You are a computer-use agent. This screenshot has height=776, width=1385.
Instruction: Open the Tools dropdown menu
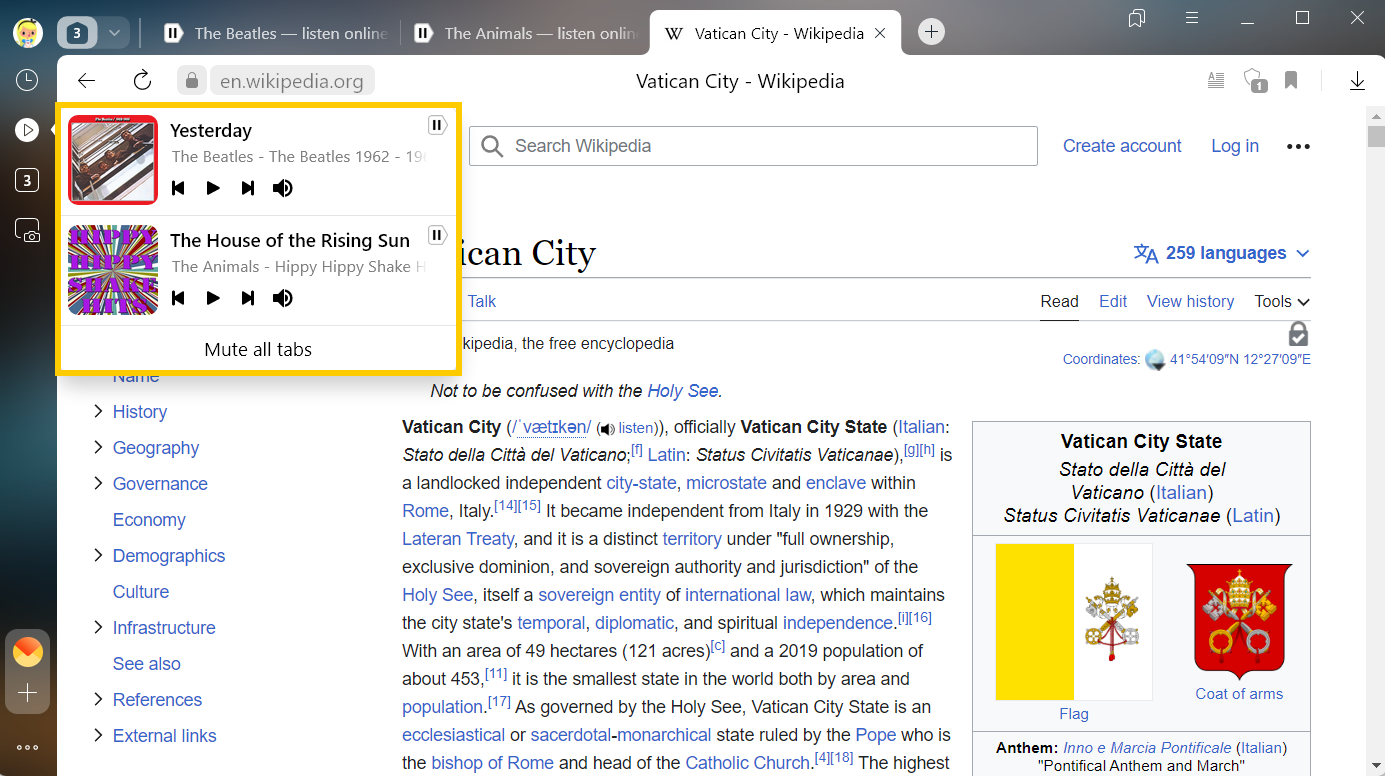pos(1282,301)
